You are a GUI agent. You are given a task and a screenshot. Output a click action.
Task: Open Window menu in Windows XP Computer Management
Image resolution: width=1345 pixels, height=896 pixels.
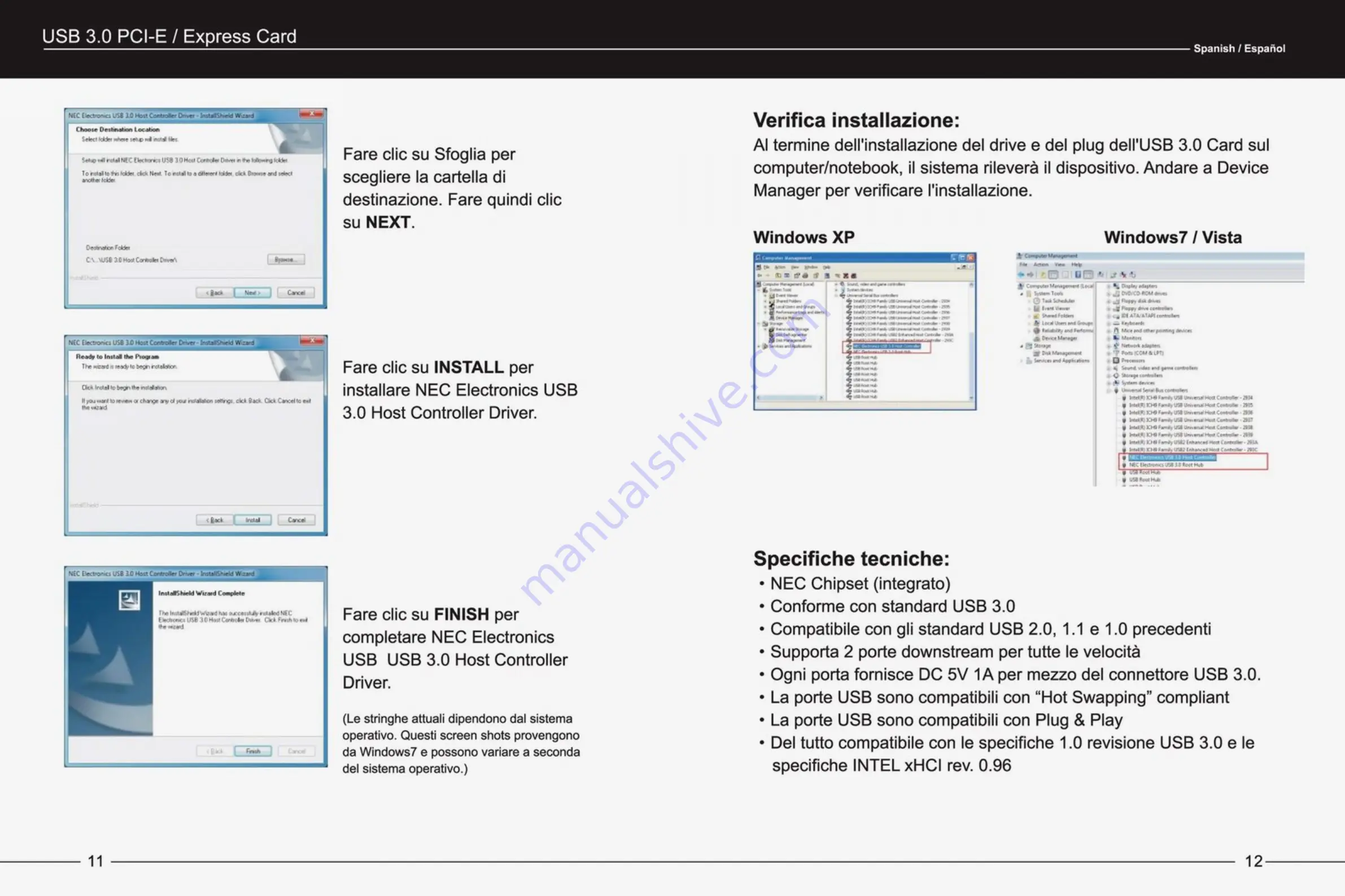pyautogui.click(x=811, y=268)
